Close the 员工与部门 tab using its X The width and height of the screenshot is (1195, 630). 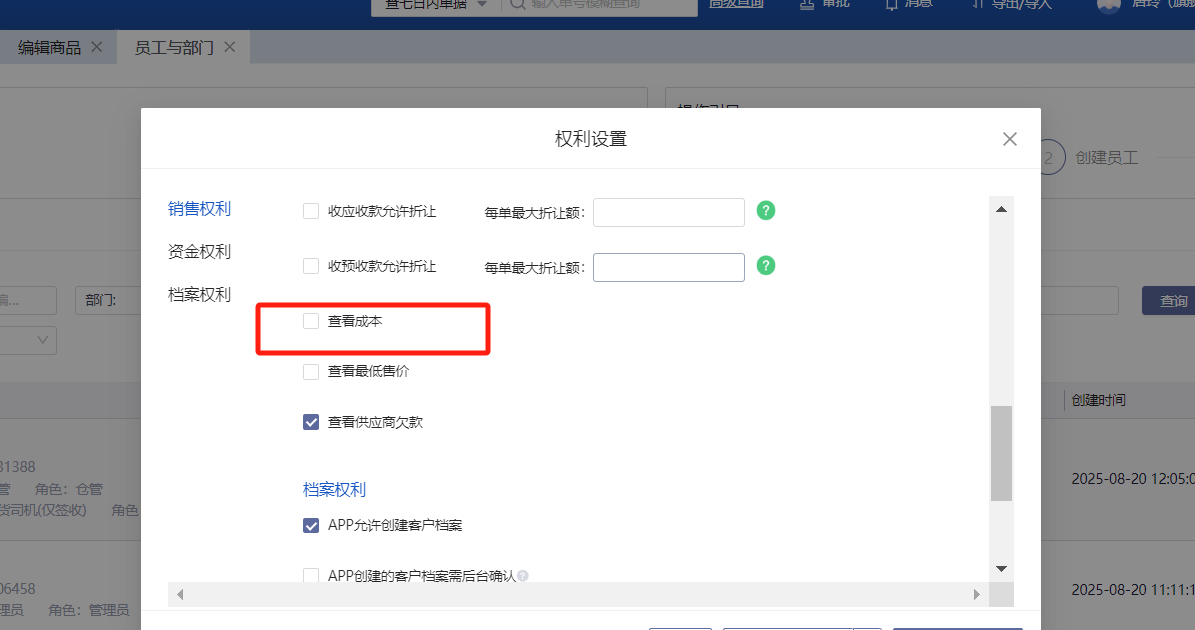pos(230,47)
